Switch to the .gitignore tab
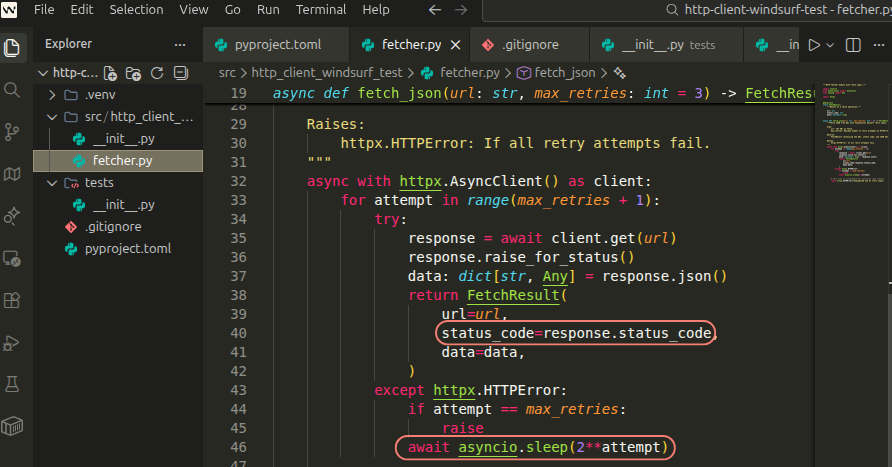This screenshot has width=892, height=467. click(x=529, y=45)
